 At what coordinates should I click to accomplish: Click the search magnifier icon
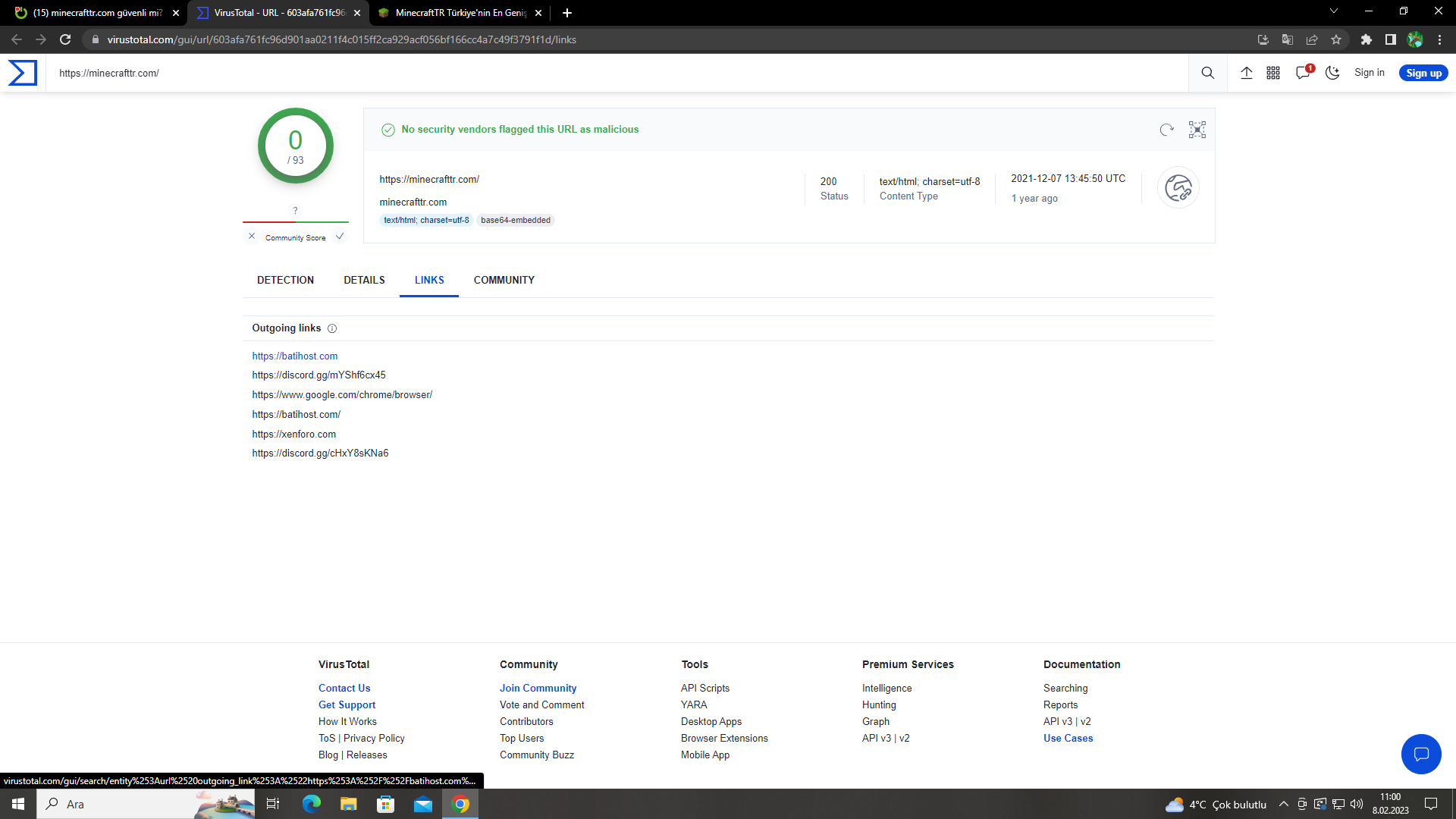coord(1208,73)
